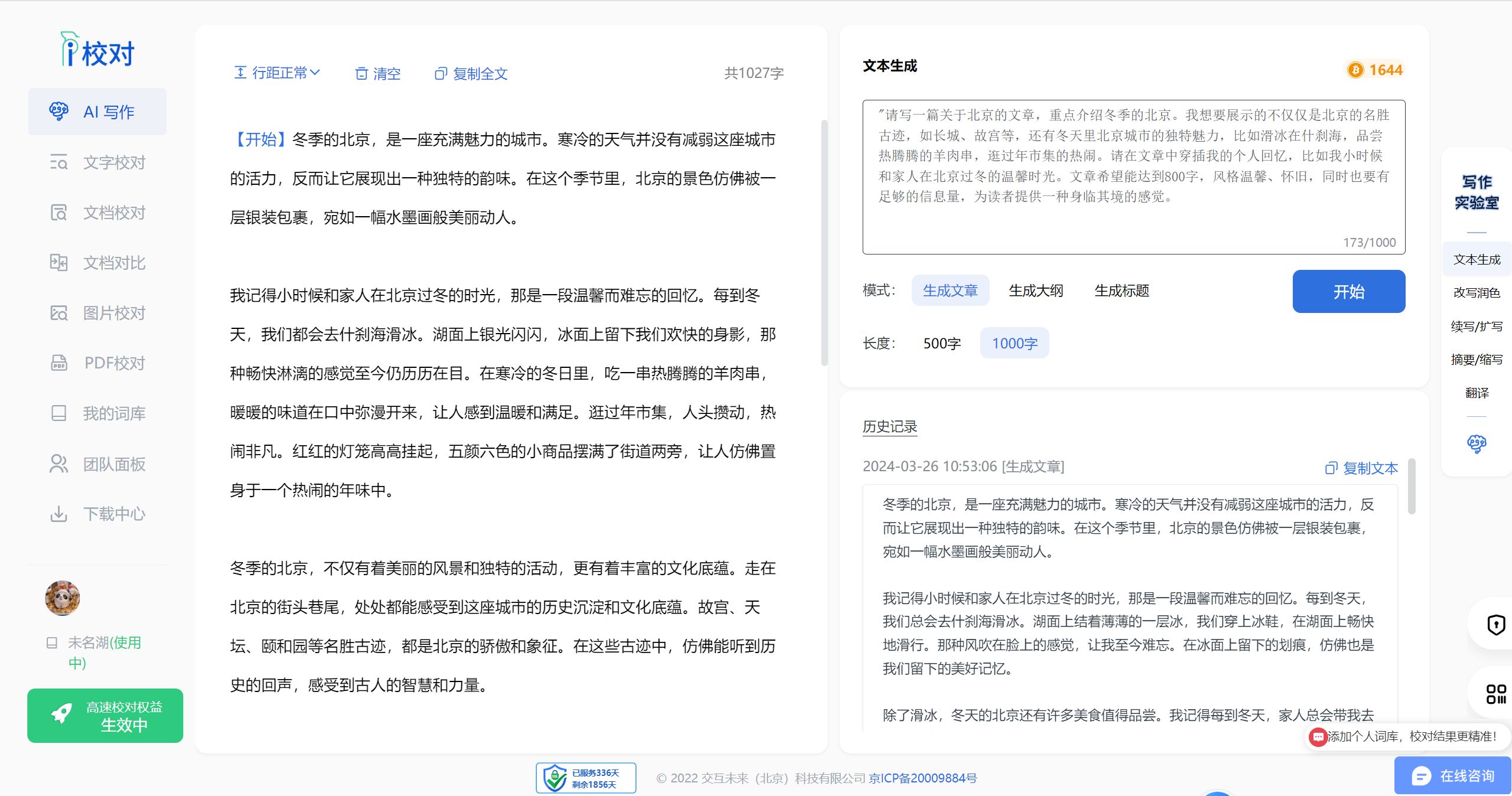Click 未名湖(使用中) team label

pyautogui.click(x=104, y=652)
